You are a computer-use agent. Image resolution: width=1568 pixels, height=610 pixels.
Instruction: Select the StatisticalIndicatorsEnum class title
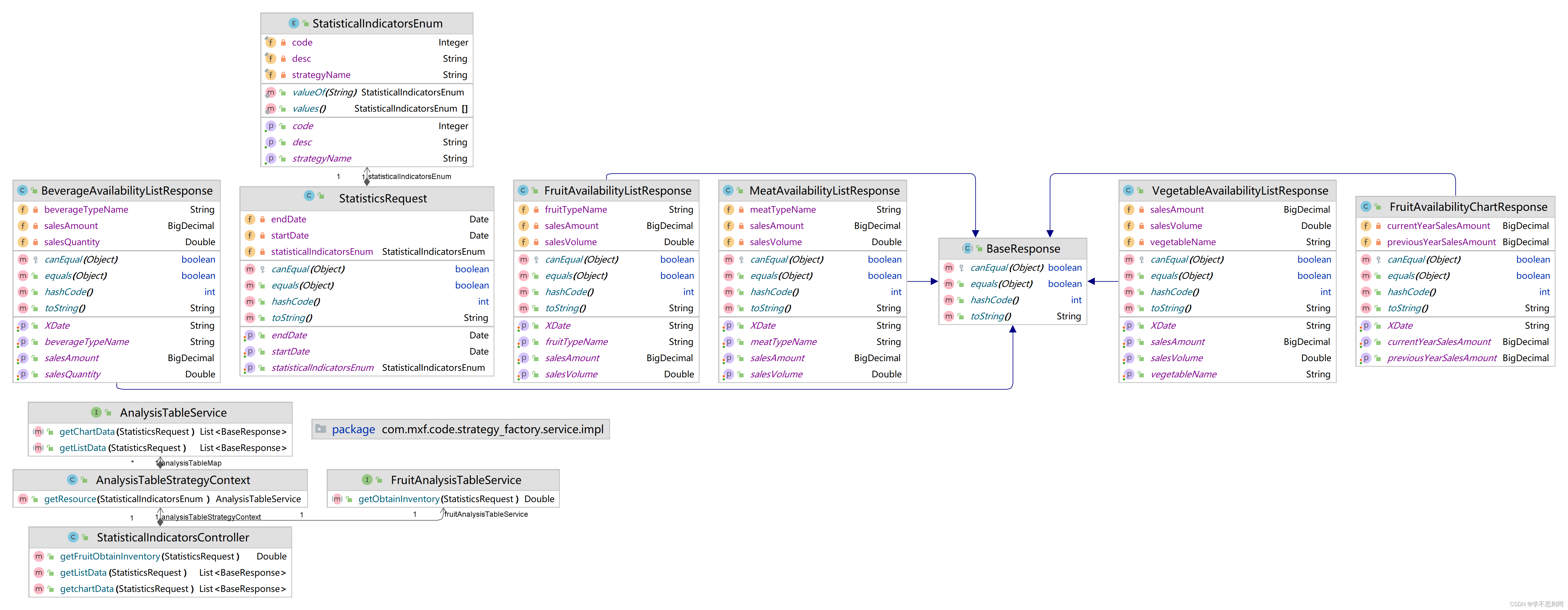click(378, 24)
